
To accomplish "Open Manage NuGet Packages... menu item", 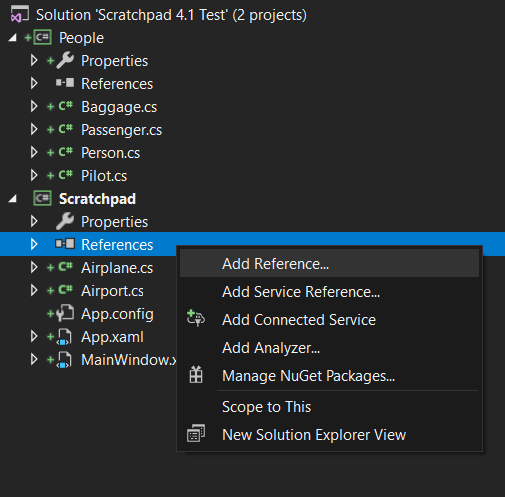I will click(x=329, y=376).
